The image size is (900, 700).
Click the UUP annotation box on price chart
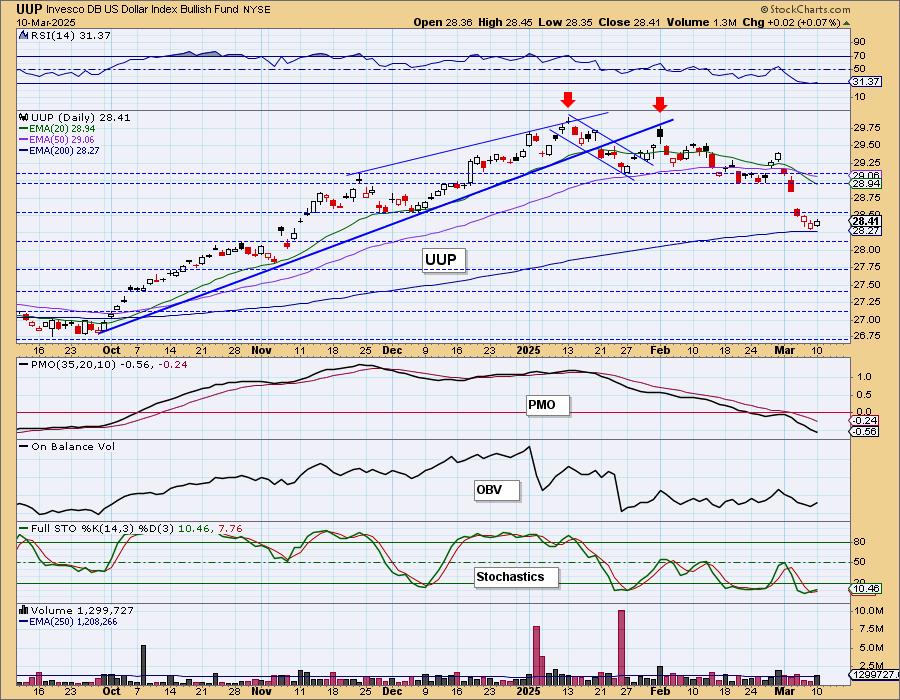[442, 260]
